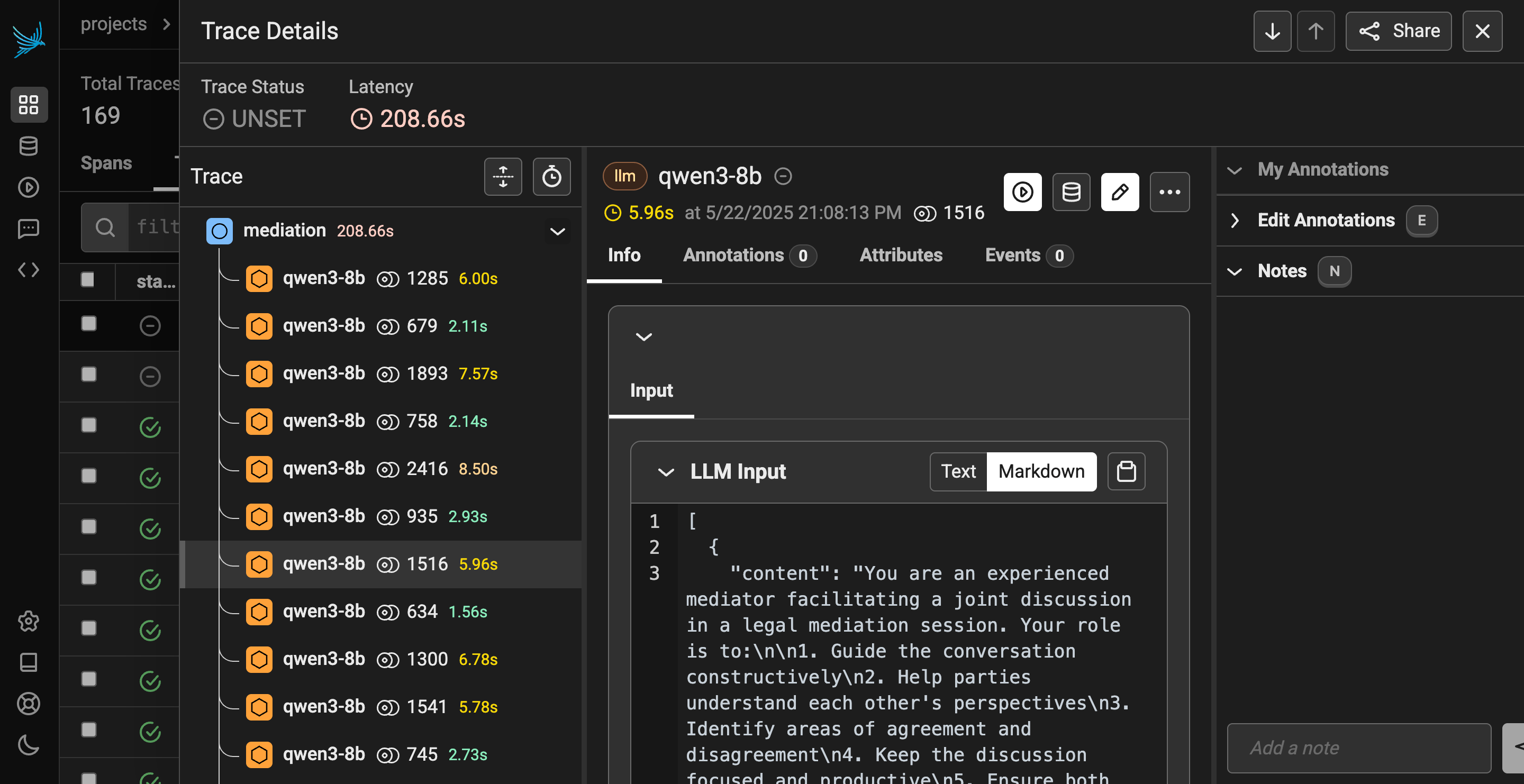
Task: Select the qwen3-8b 2416 tokens span
Action: 381,469
